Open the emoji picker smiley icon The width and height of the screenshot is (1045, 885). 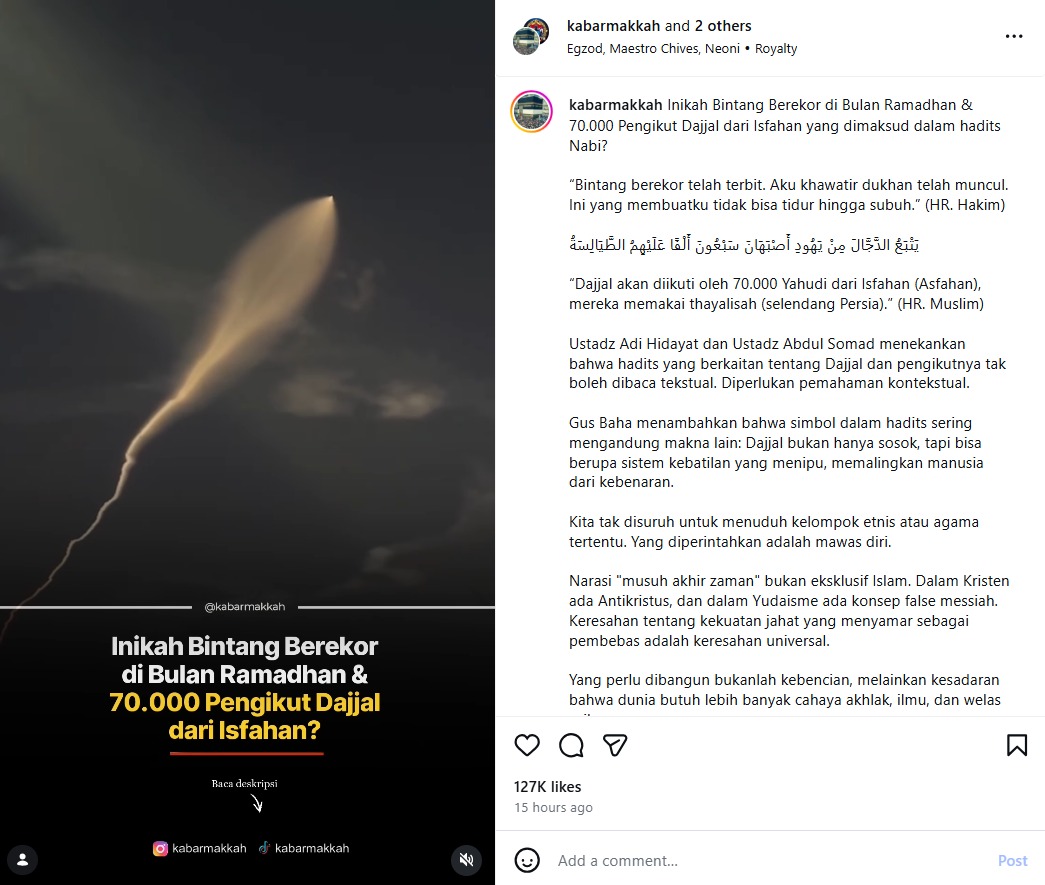(527, 860)
